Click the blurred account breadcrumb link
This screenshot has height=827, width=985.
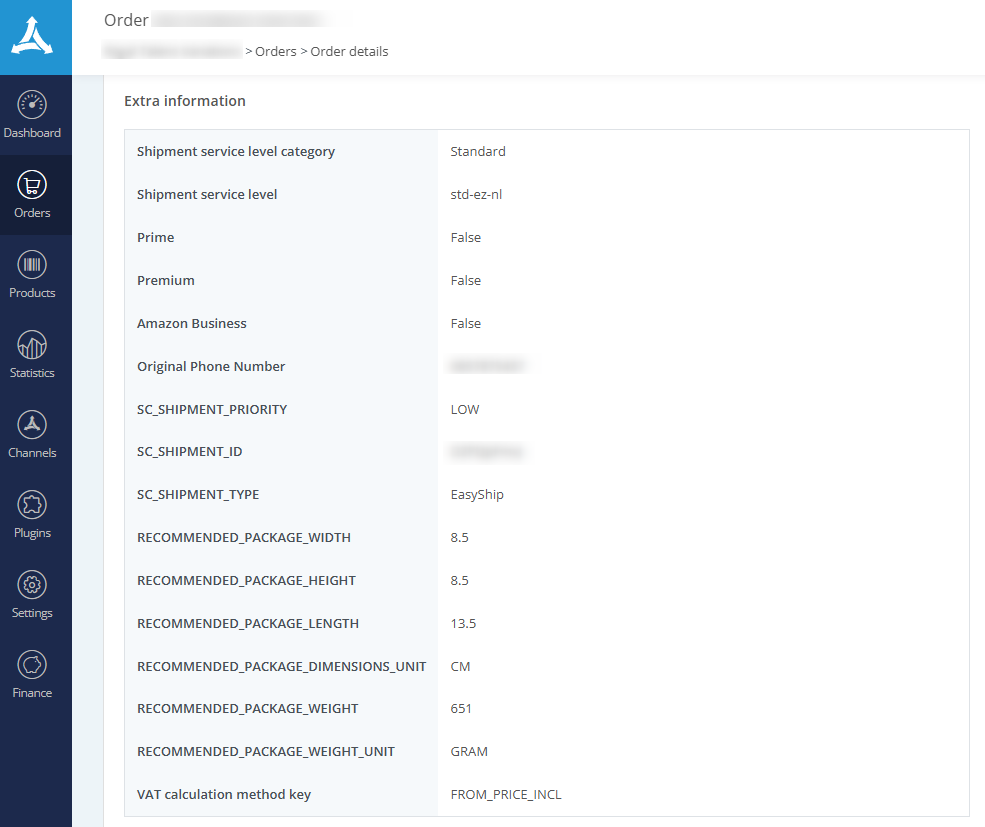[172, 50]
